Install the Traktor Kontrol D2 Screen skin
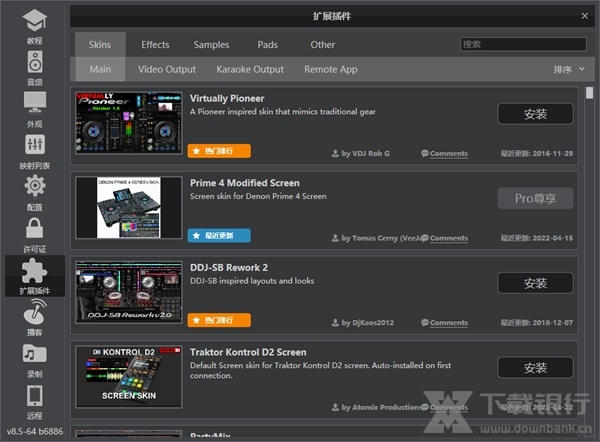600x442 pixels. [535, 368]
